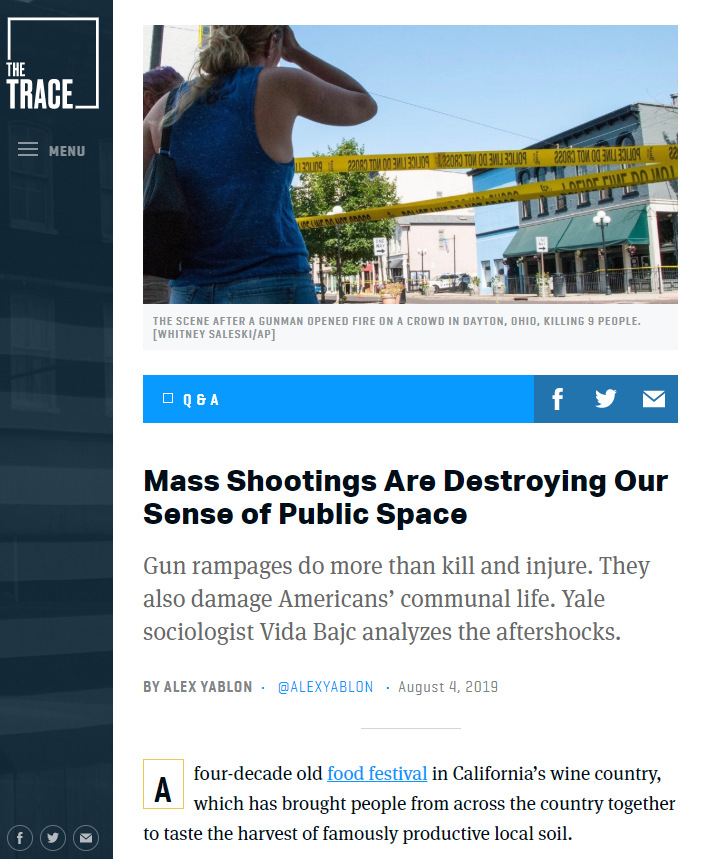
Task: Click the MENU label in the sidebar
Action: (67, 151)
